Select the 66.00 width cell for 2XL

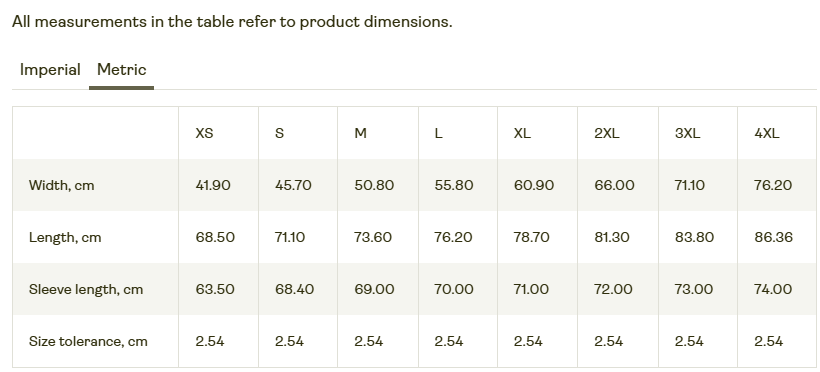tap(614, 185)
